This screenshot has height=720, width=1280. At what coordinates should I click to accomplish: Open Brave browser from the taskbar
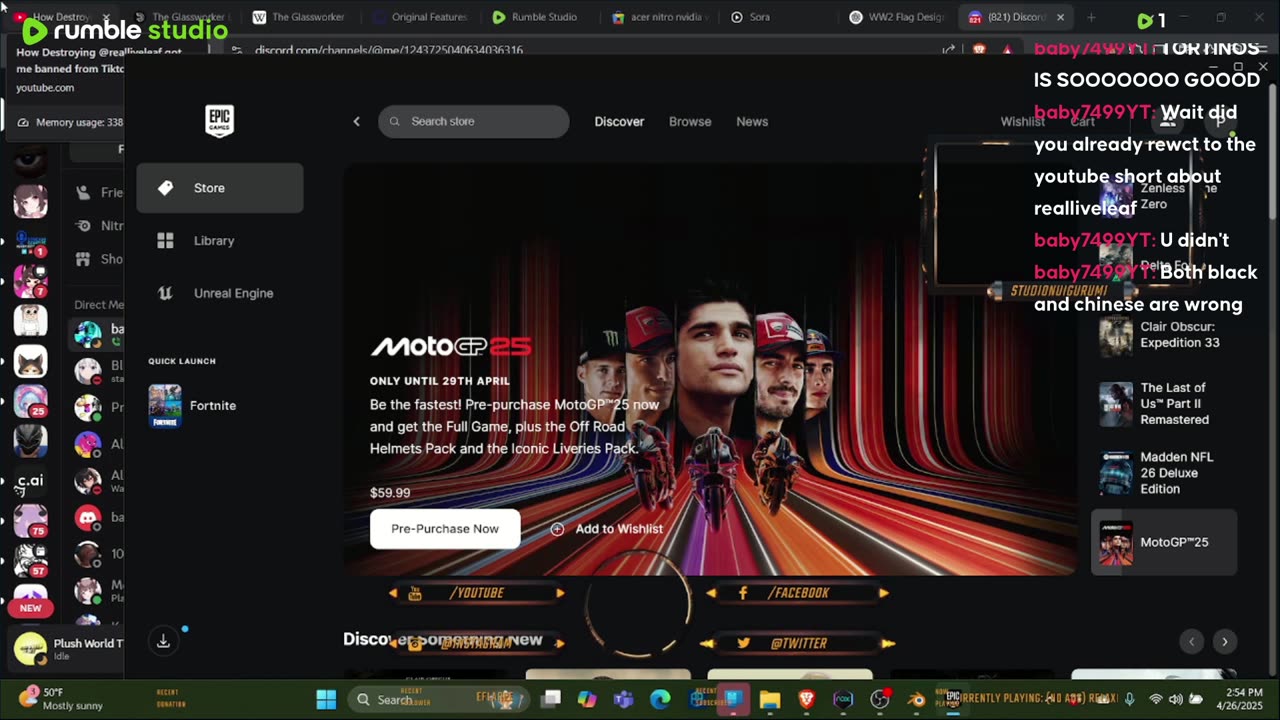806,699
